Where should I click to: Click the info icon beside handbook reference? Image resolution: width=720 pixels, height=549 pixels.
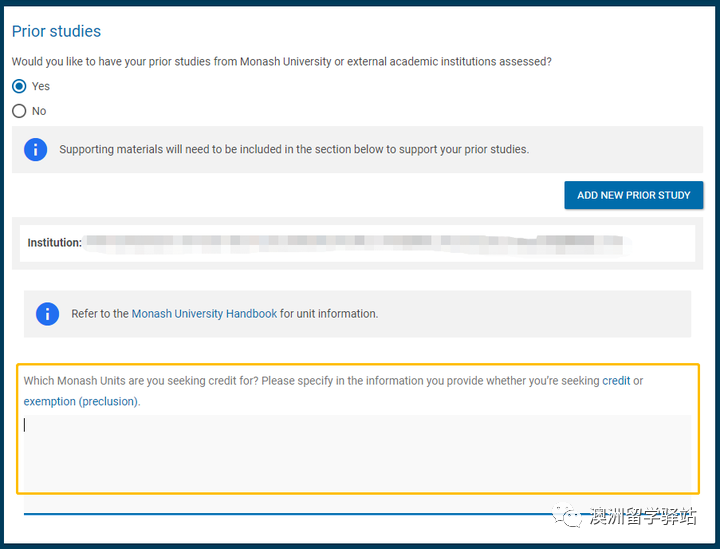click(x=48, y=314)
